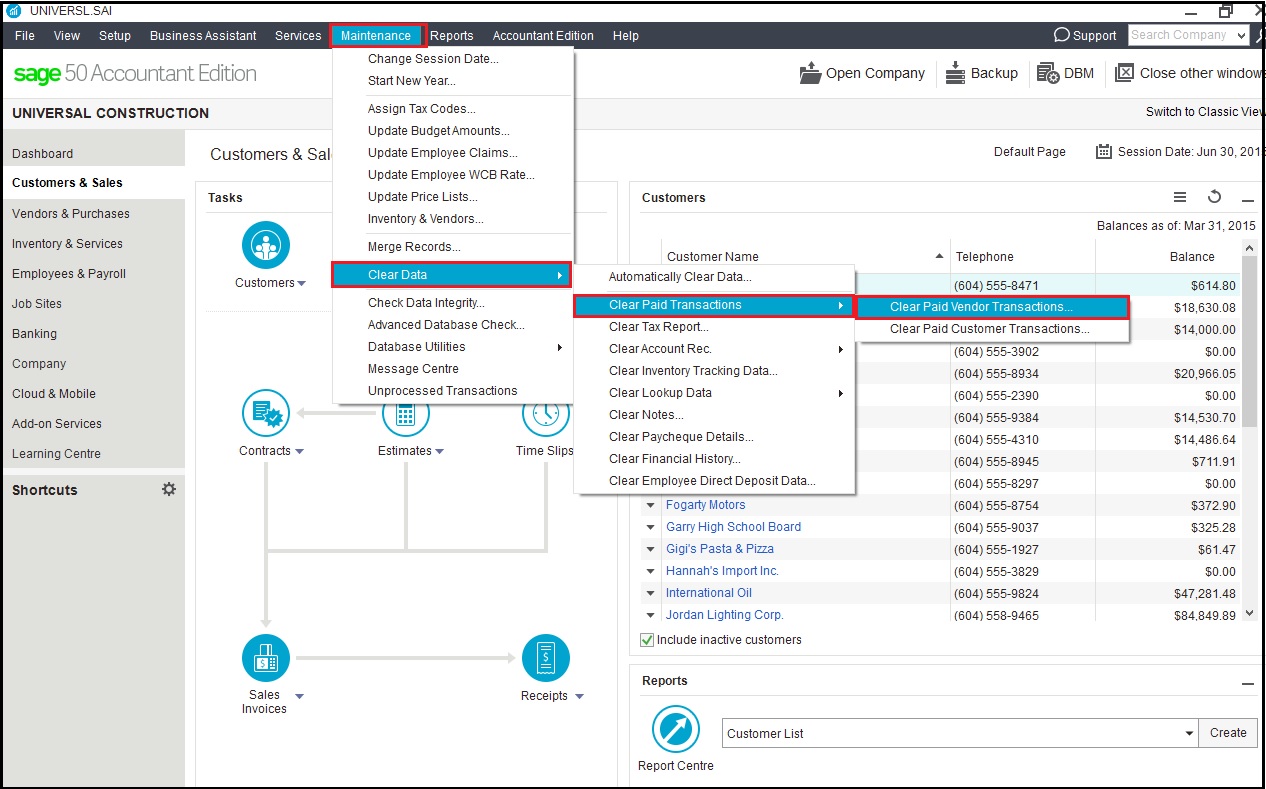Screen dimensions: 1266x789
Task: Click Switch to Classic View link
Action: coord(1205,112)
